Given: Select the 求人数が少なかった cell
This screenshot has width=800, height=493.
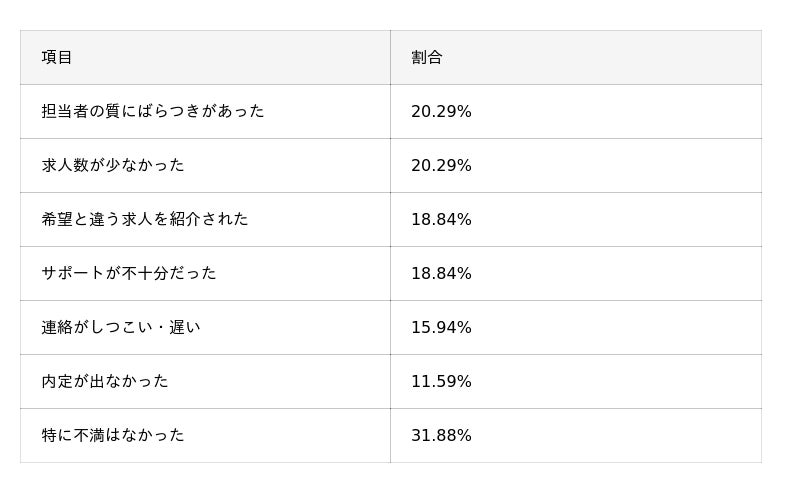Looking at the screenshot, I should [113, 165].
